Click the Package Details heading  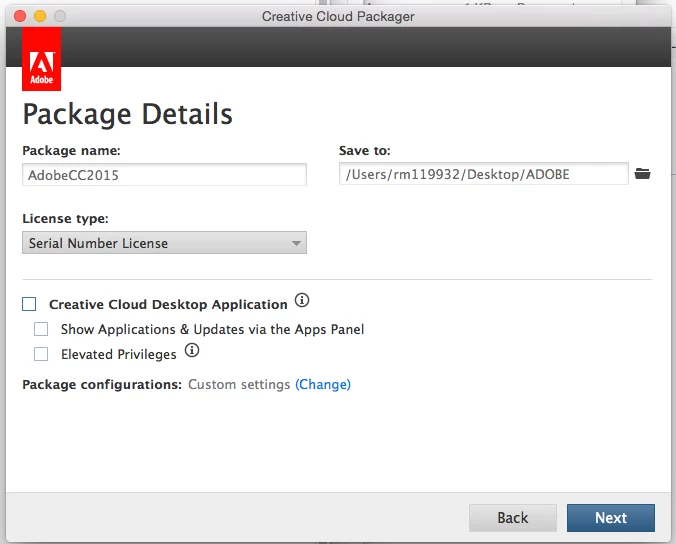coord(128,115)
